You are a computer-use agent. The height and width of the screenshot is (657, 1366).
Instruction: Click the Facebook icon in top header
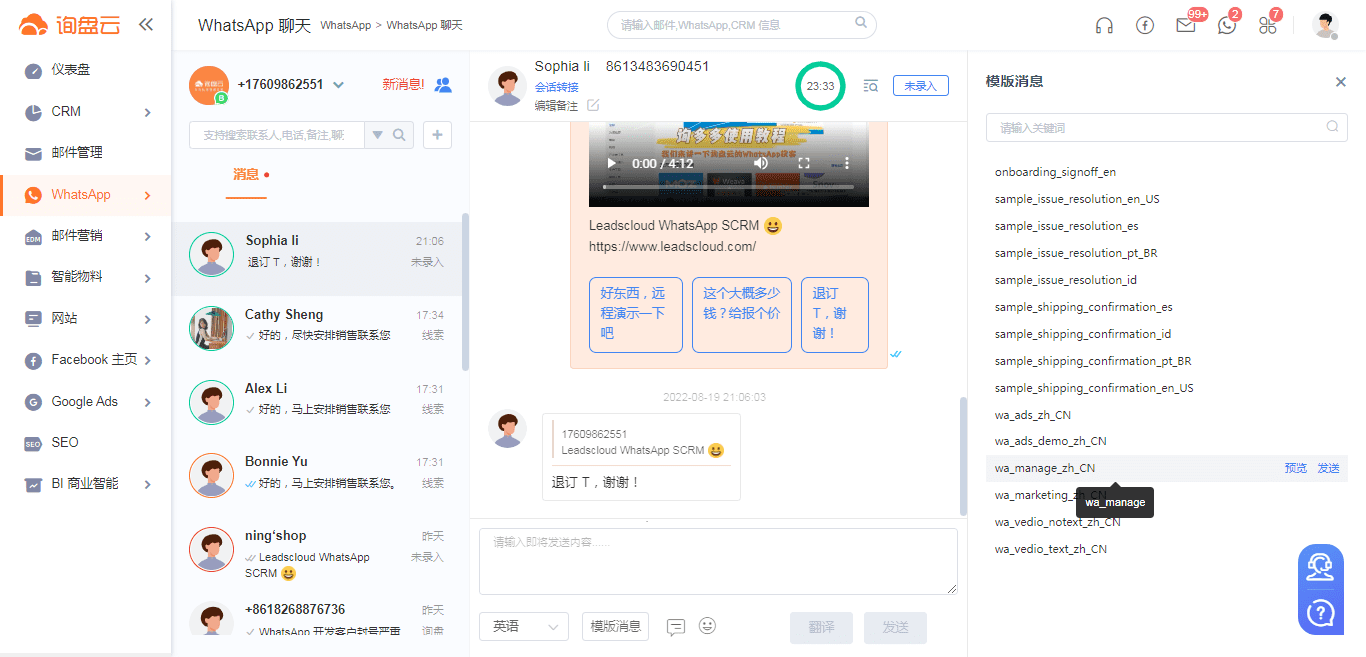tap(1145, 26)
